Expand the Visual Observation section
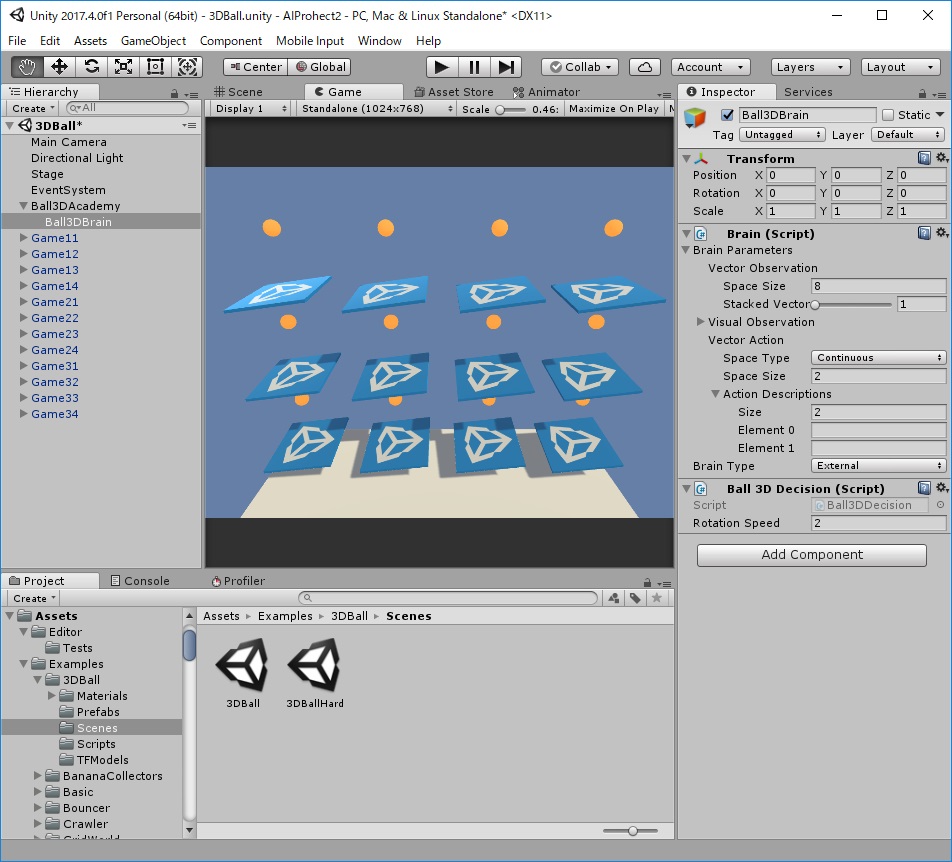This screenshot has height=862, width=952. point(701,322)
